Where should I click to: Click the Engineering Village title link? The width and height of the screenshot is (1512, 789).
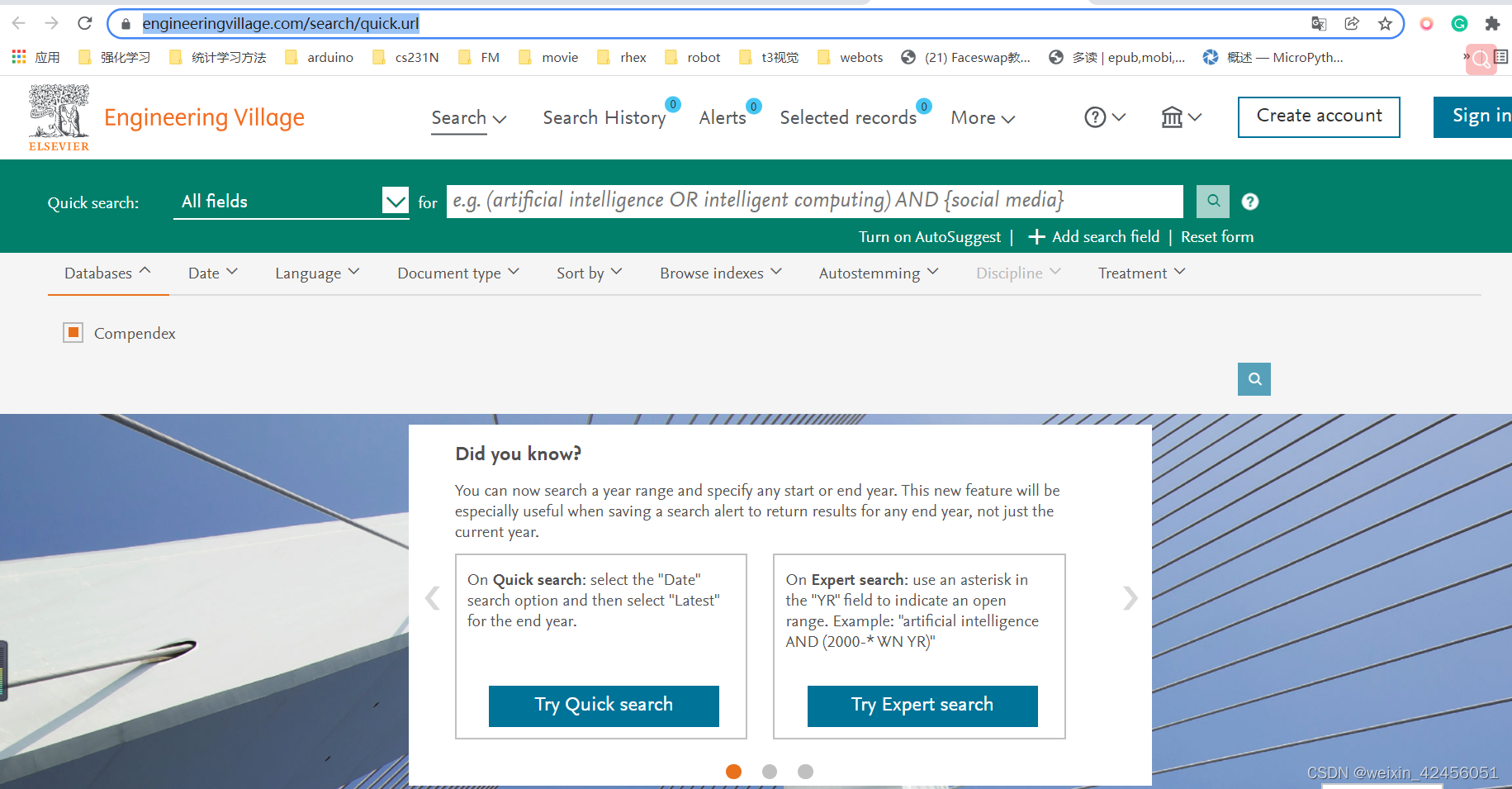coord(204,117)
